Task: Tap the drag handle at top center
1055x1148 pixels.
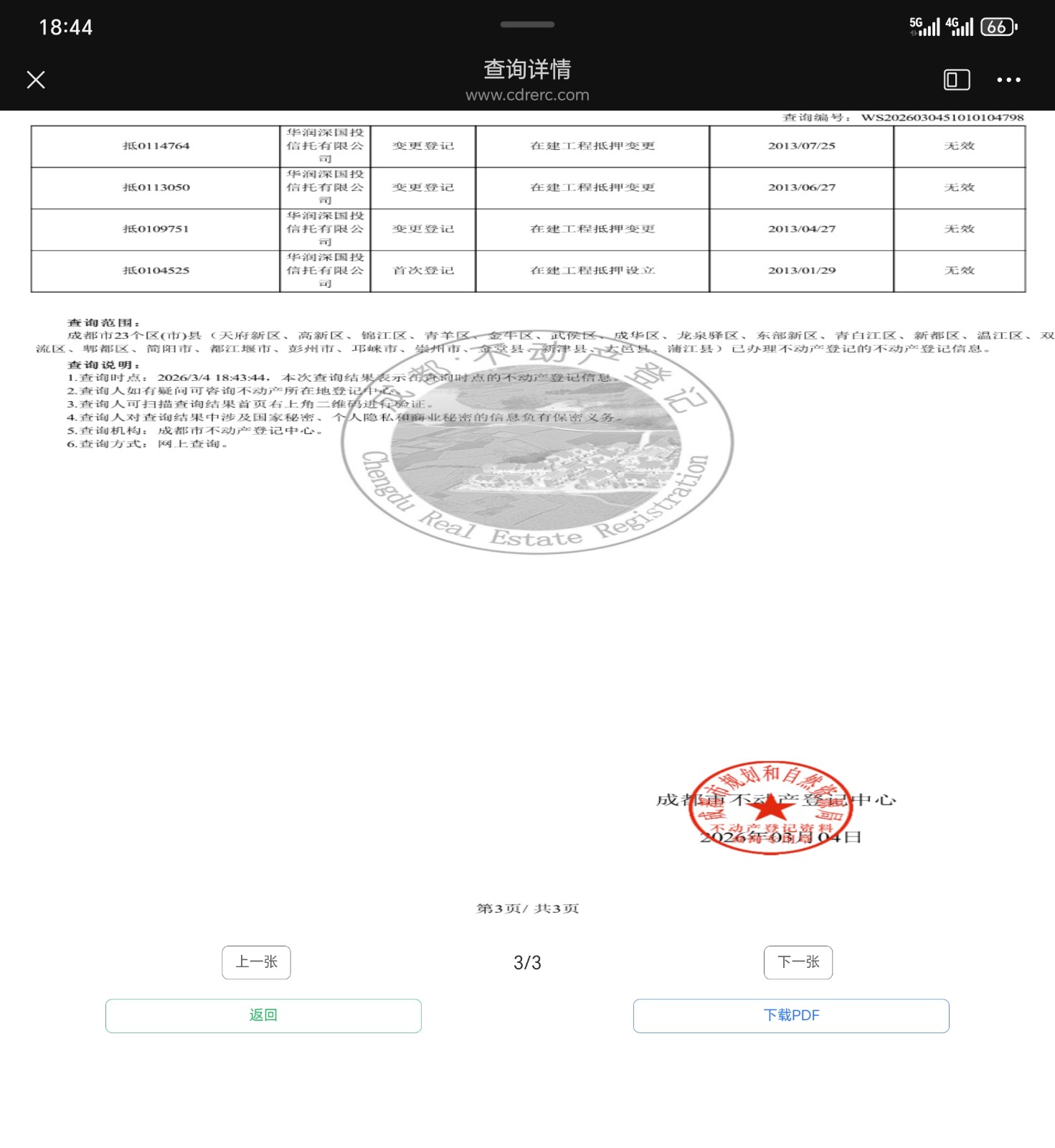Action: click(527, 24)
